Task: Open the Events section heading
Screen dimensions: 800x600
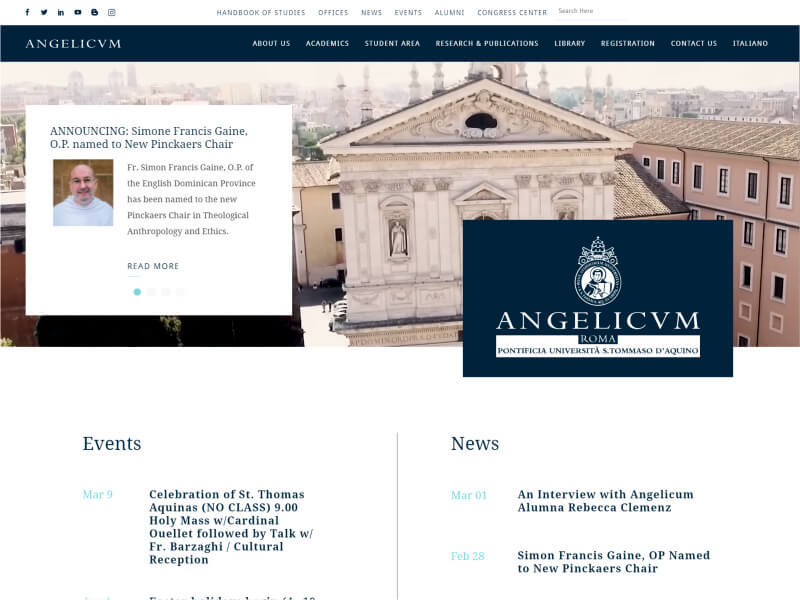Action: click(x=112, y=443)
